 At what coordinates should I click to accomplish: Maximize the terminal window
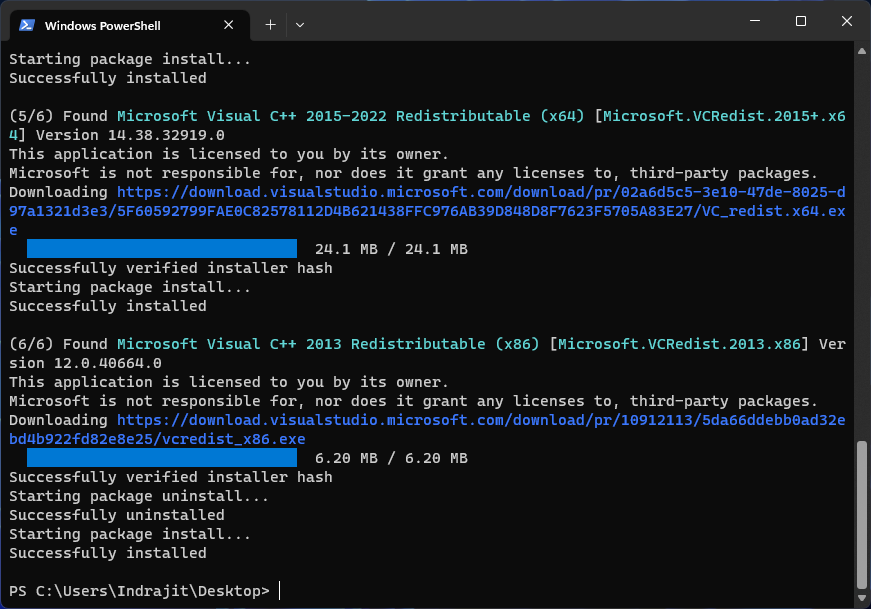(x=801, y=21)
